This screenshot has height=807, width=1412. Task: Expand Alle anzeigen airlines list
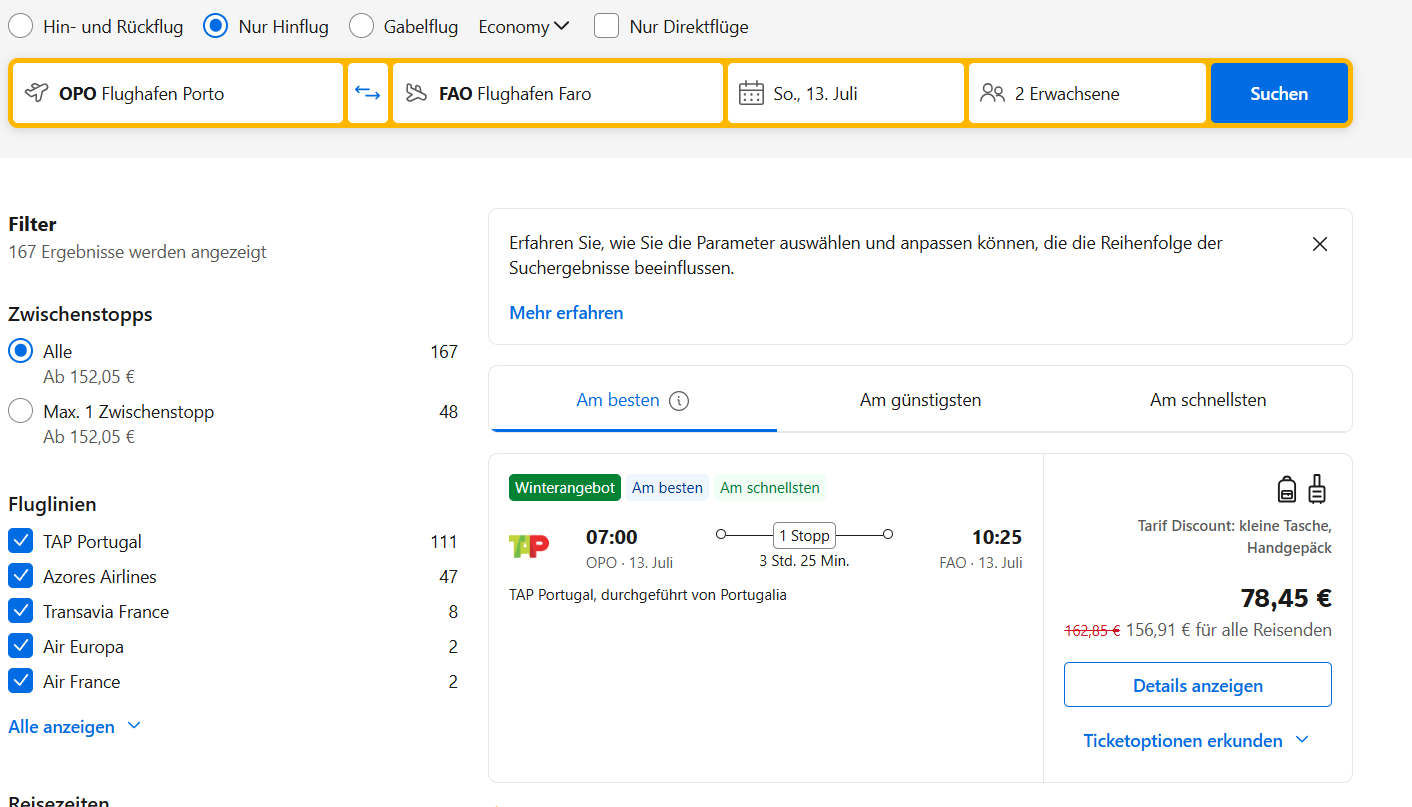pyautogui.click(x=75, y=727)
